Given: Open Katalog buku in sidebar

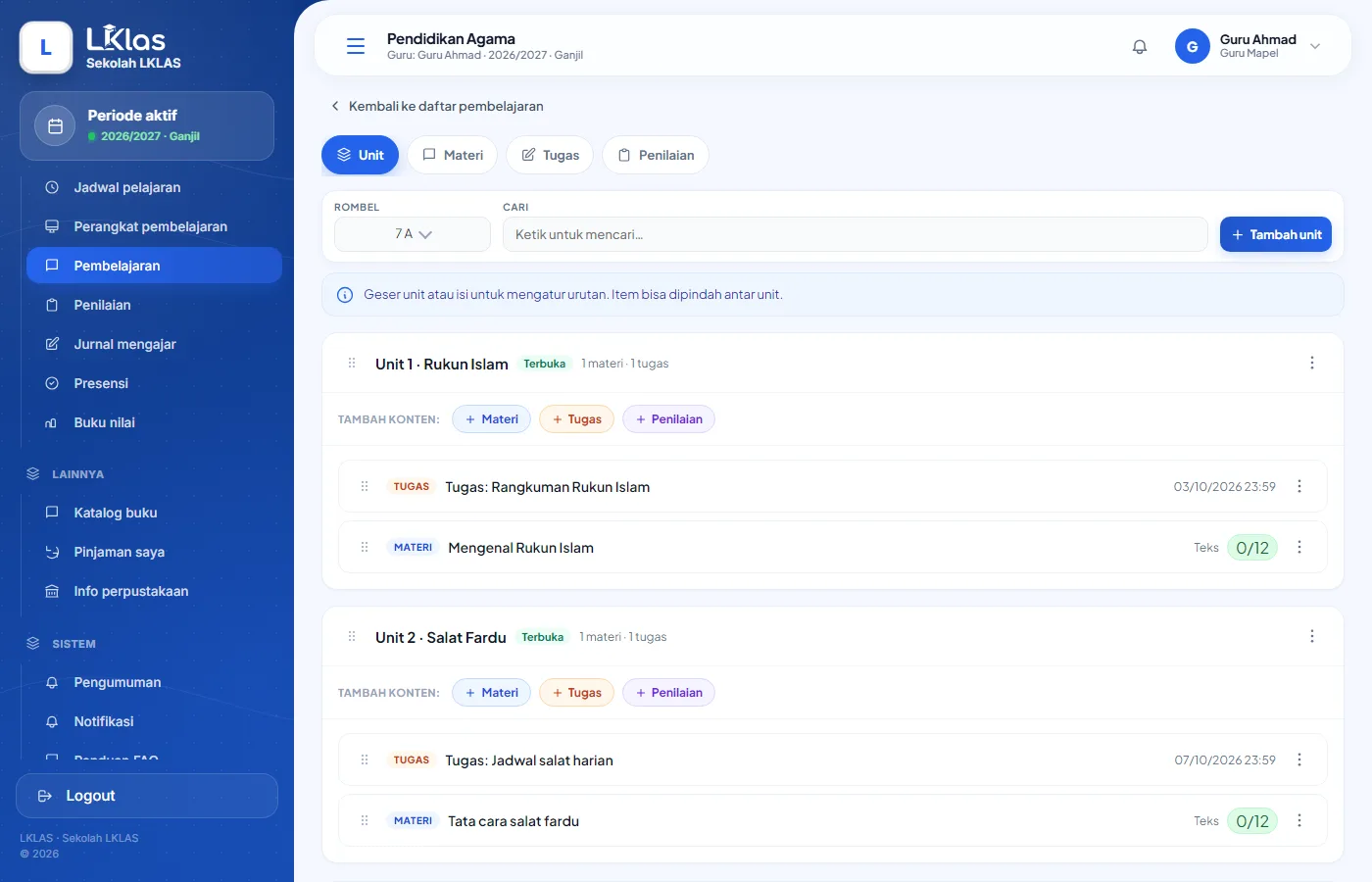Looking at the screenshot, I should coord(154,513).
